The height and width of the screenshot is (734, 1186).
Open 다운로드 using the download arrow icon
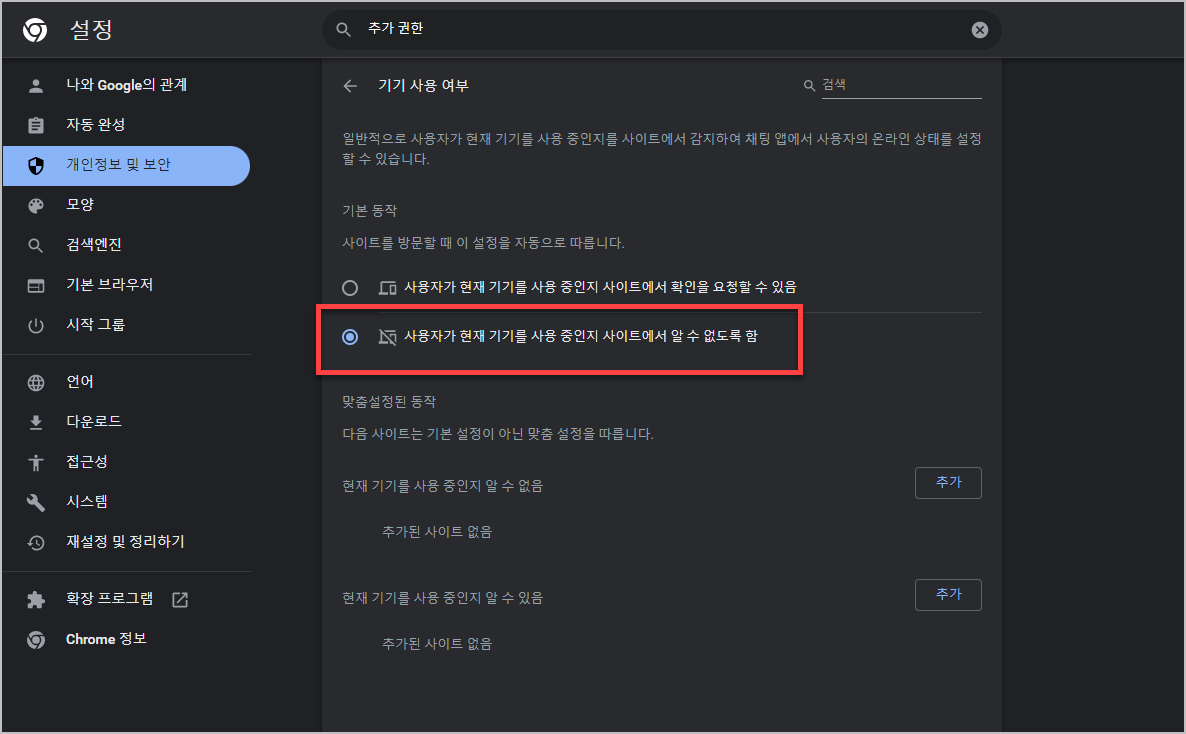(x=36, y=421)
